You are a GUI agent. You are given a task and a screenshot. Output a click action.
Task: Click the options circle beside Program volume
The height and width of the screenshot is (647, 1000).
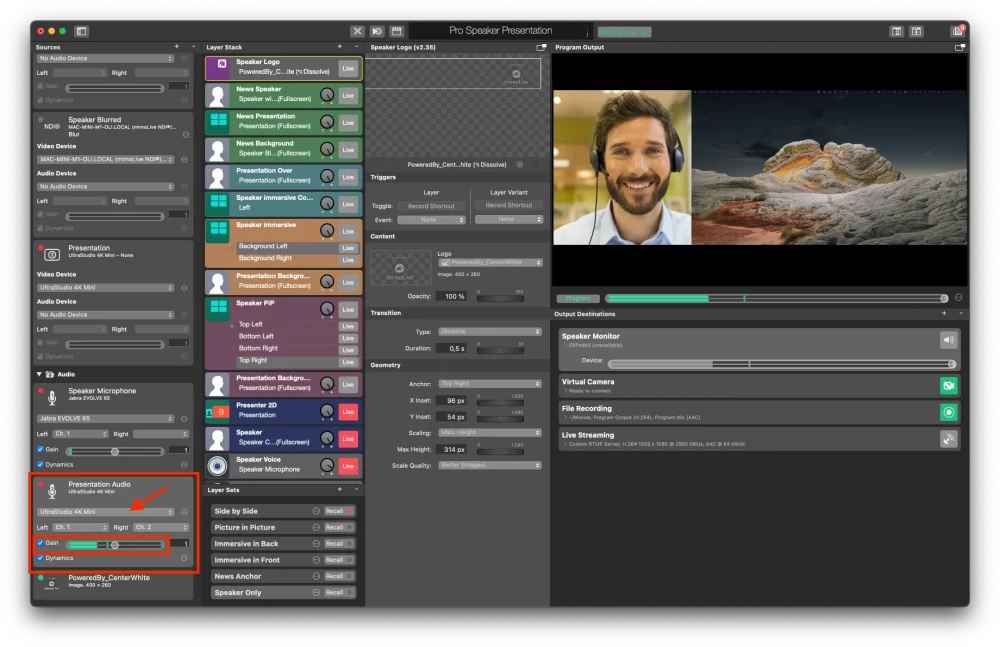click(958, 298)
